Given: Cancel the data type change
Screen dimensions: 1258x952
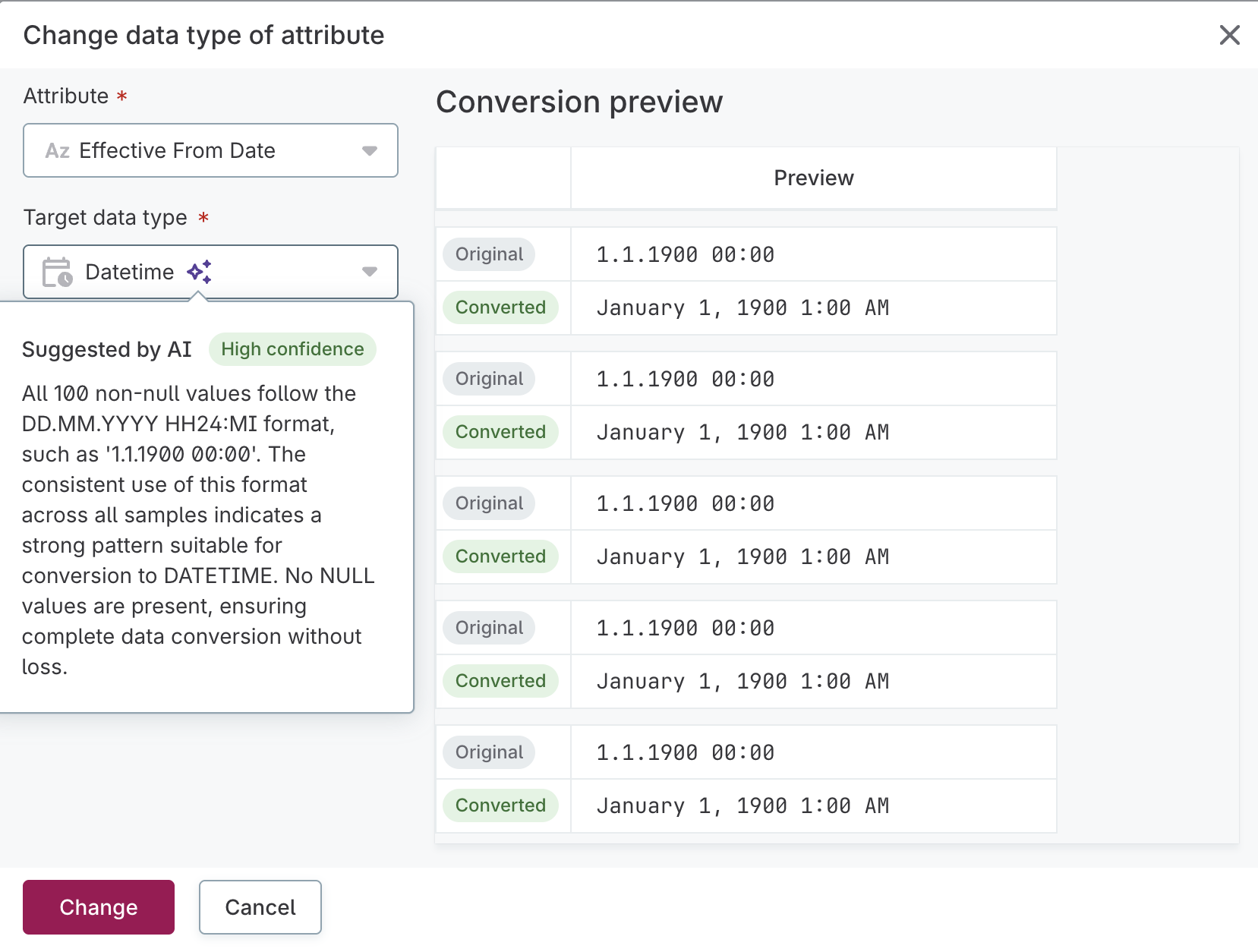Looking at the screenshot, I should (x=260, y=907).
